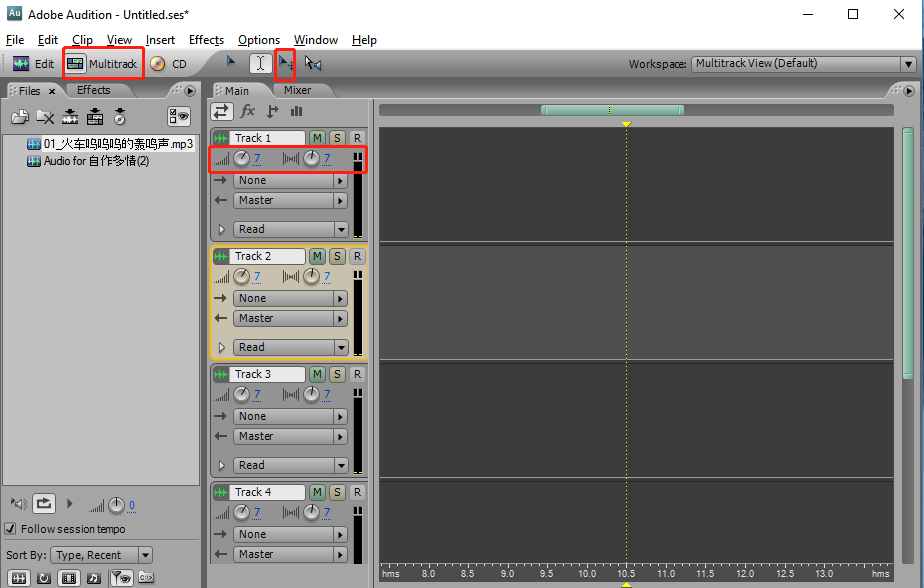Toggle the Files panel Auto-Play speaker icon
The height and width of the screenshot is (588, 924).
click(x=19, y=504)
